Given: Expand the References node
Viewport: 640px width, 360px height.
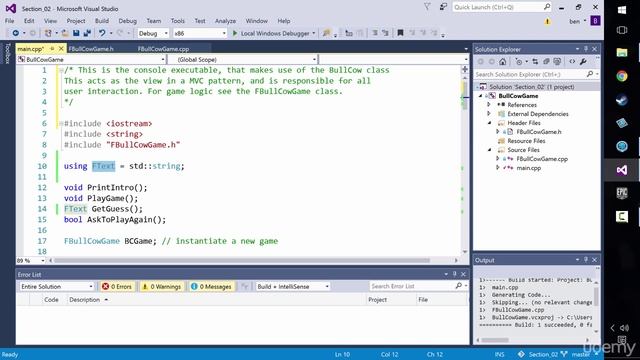Looking at the screenshot, I should click(x=489, y=105).
